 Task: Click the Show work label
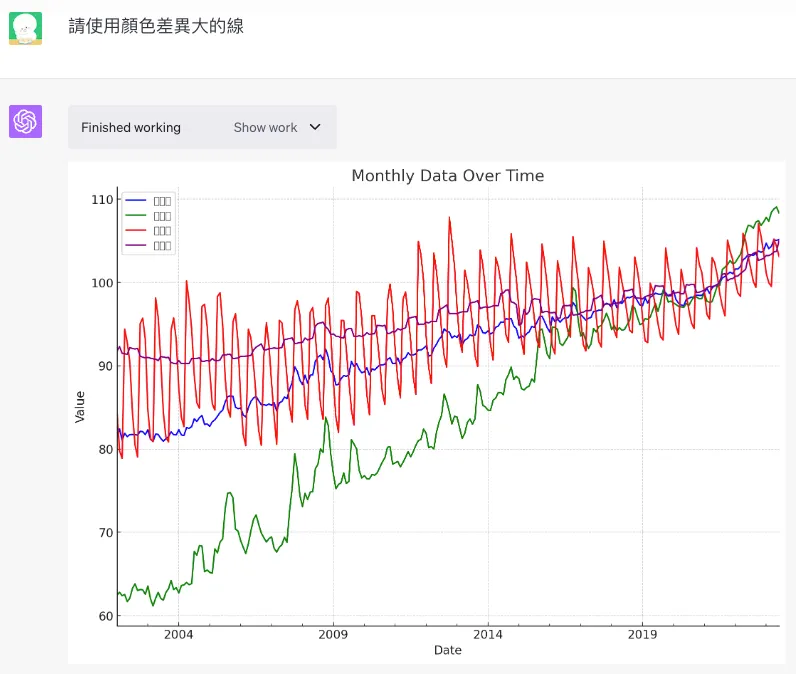[x=265, y=127]
